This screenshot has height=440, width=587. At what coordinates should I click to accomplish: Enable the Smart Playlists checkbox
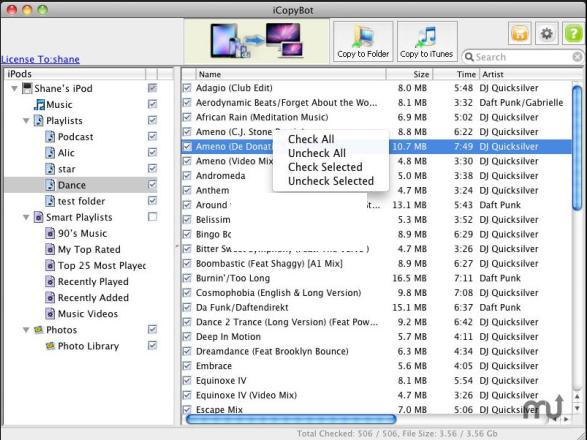click(152, 217)
